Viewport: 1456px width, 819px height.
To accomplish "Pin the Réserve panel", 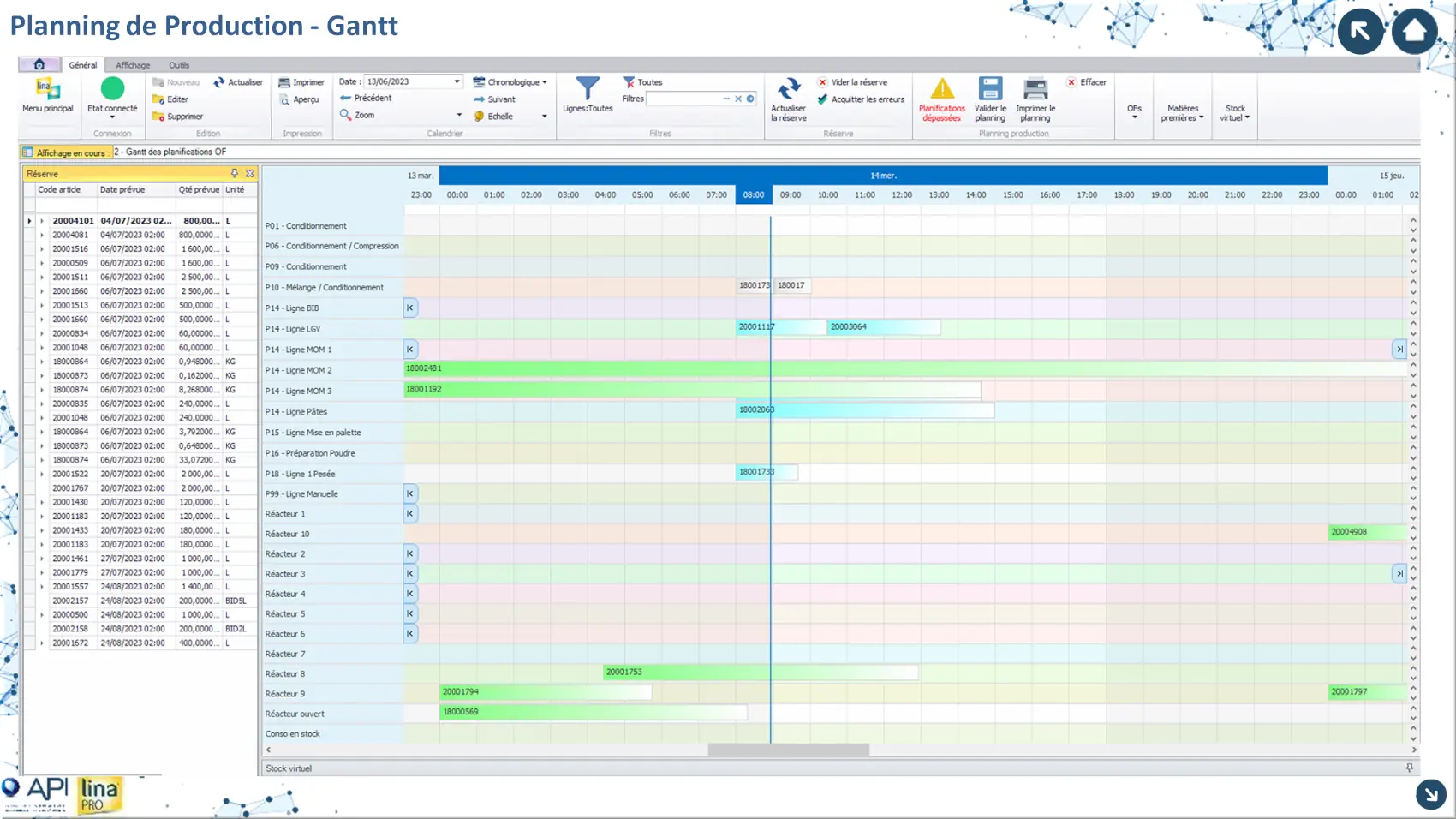I will tap(235, 174).
